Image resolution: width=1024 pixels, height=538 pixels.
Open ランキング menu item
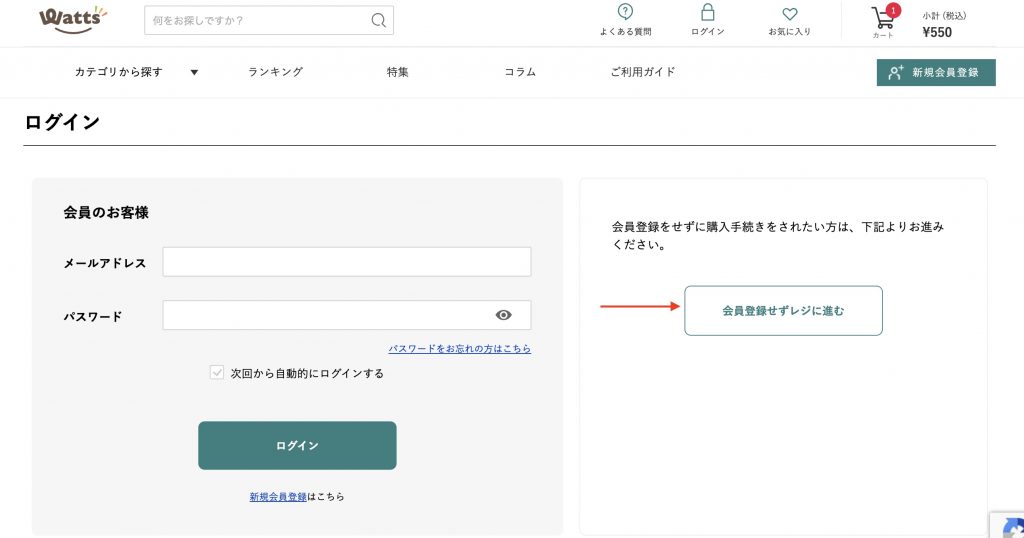(275, 72)
